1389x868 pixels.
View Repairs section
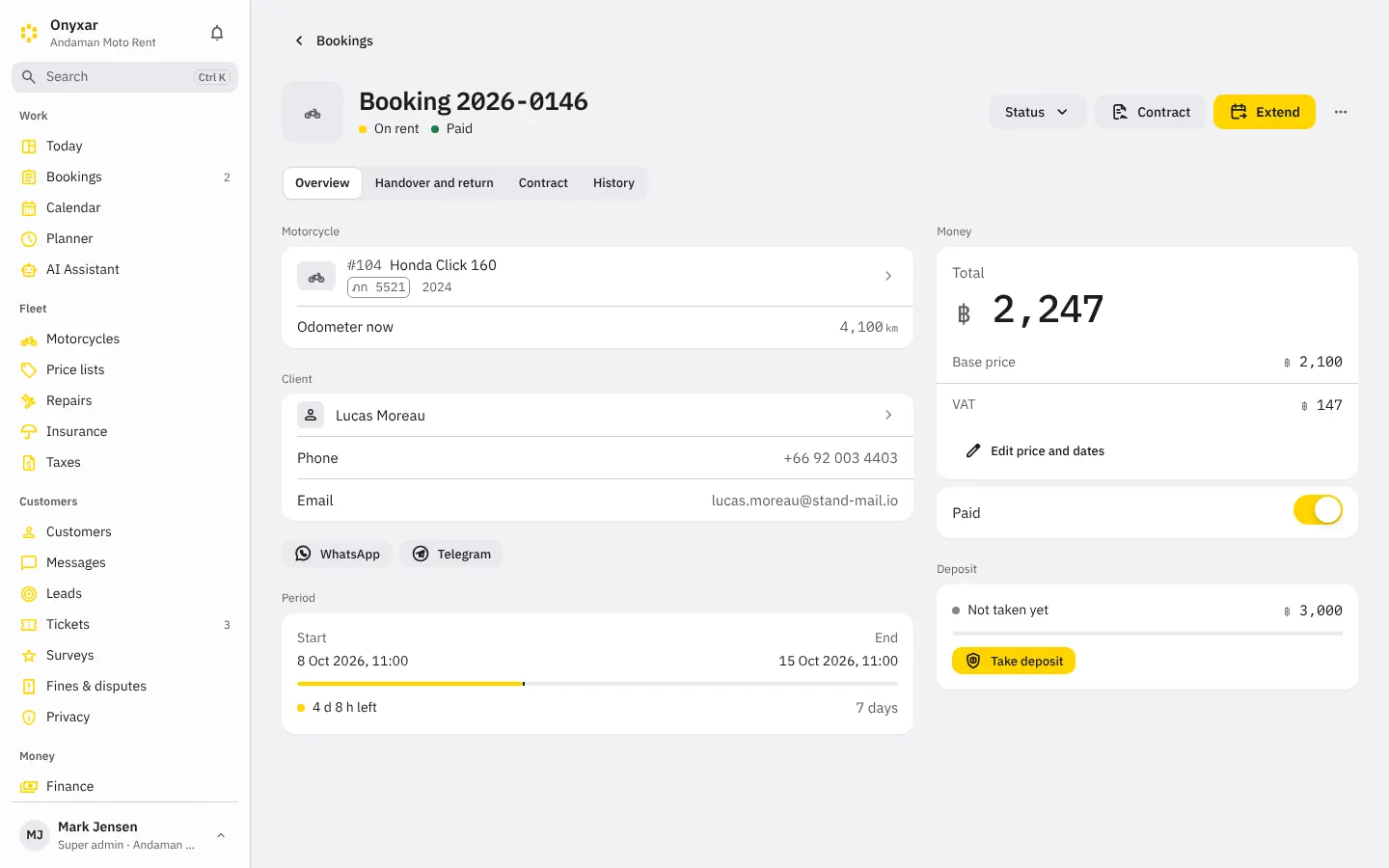click(x=124, y=401)
